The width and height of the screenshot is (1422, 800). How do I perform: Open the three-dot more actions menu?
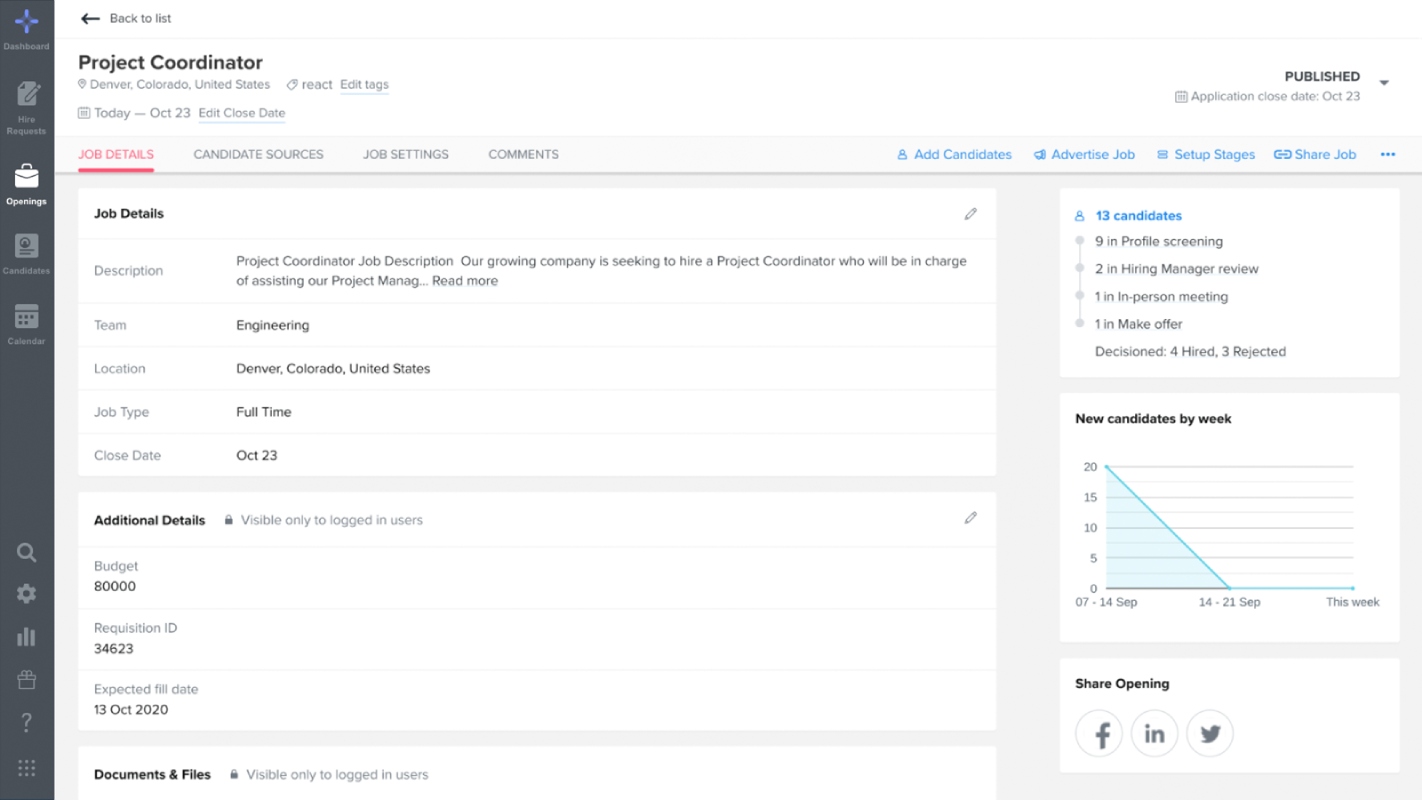click(x=1388, y=155)
